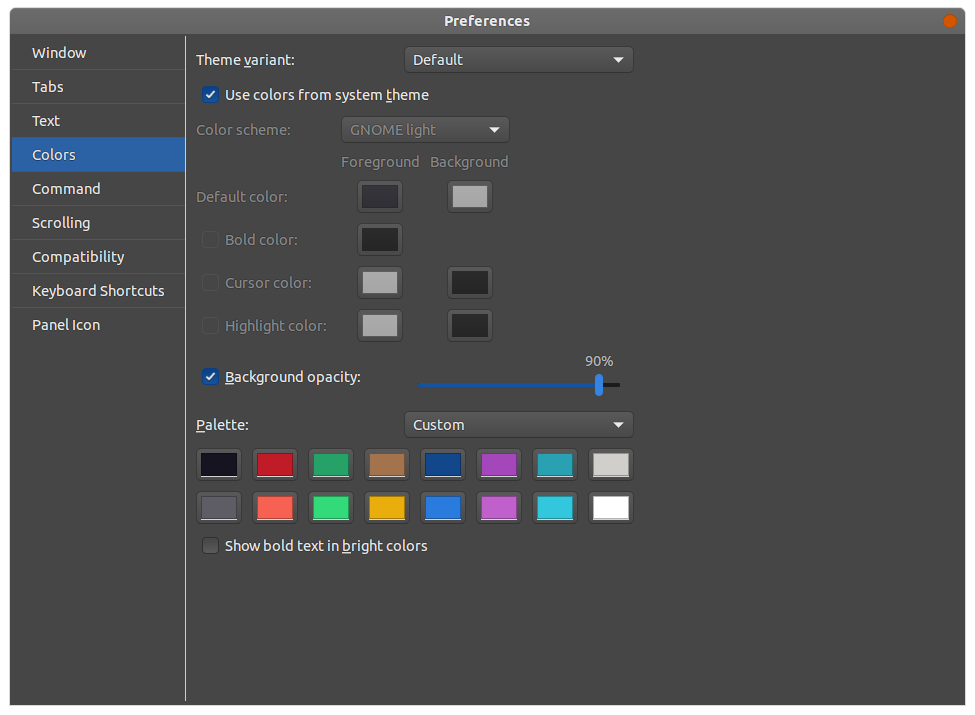Open the Highlight color background swatch
This screenshot has height=715, width=975.
coord(469,326)
